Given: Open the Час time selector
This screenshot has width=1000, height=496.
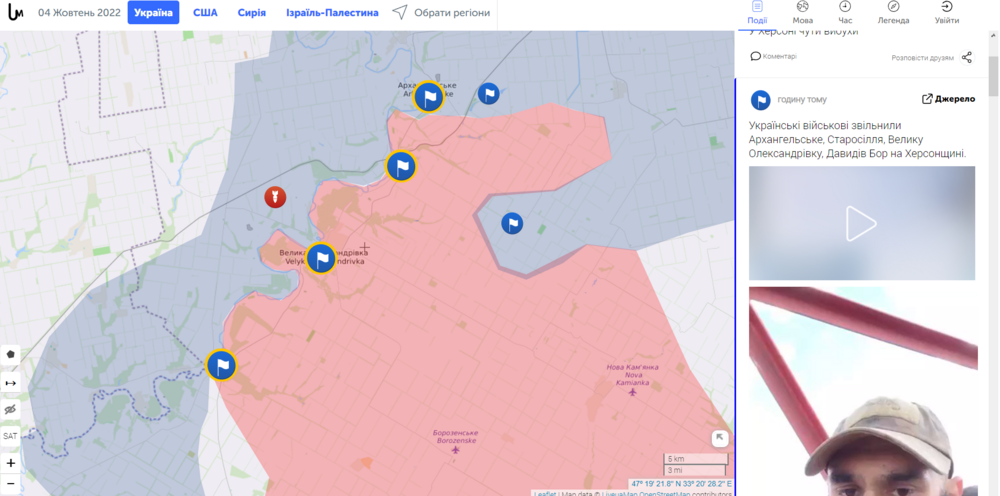Looking at the screenshot, I should coord(845,13).
